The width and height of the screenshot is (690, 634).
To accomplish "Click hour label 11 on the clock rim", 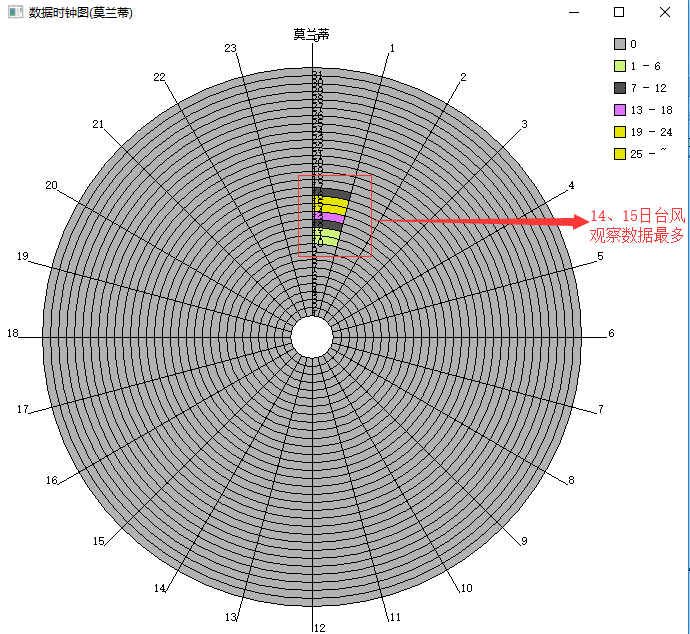I will pyautogui.click(x=395, y=617).
